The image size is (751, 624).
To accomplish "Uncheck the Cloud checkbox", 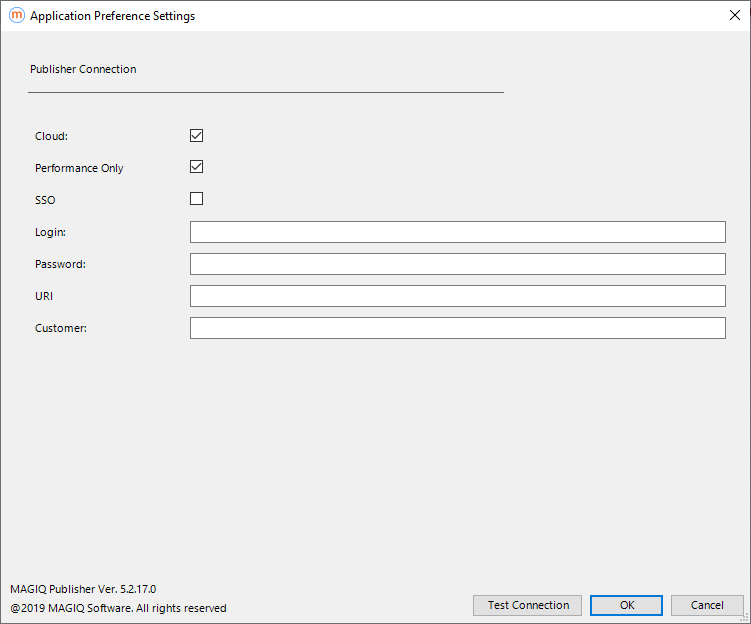I will (196, 136).
